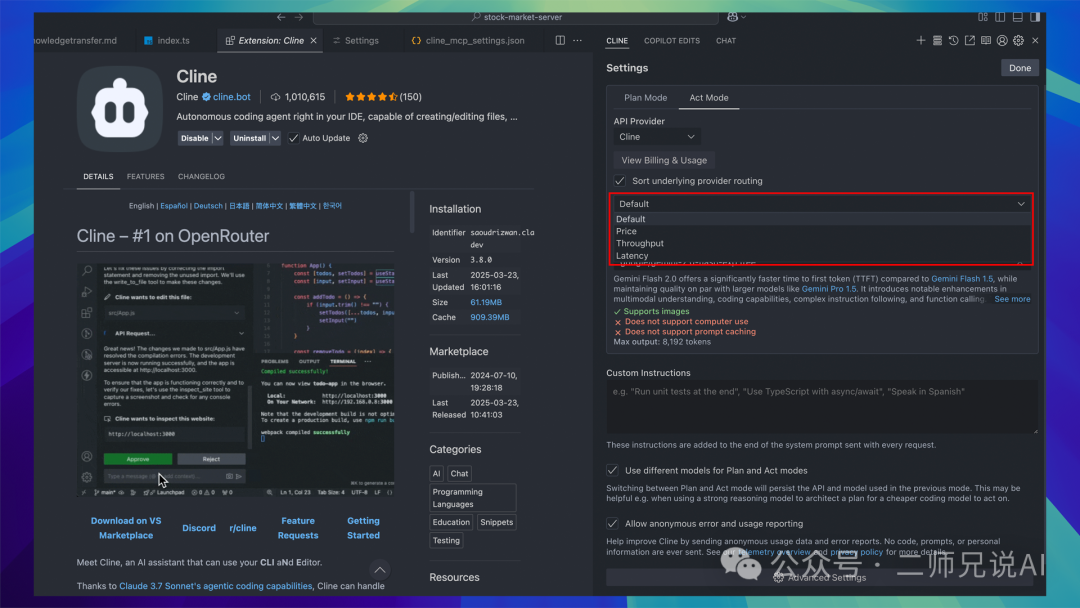The image size is (1080, 608).
Task: Click the Cline demo screenshot thumbnail
Action: tap(236, 379)
